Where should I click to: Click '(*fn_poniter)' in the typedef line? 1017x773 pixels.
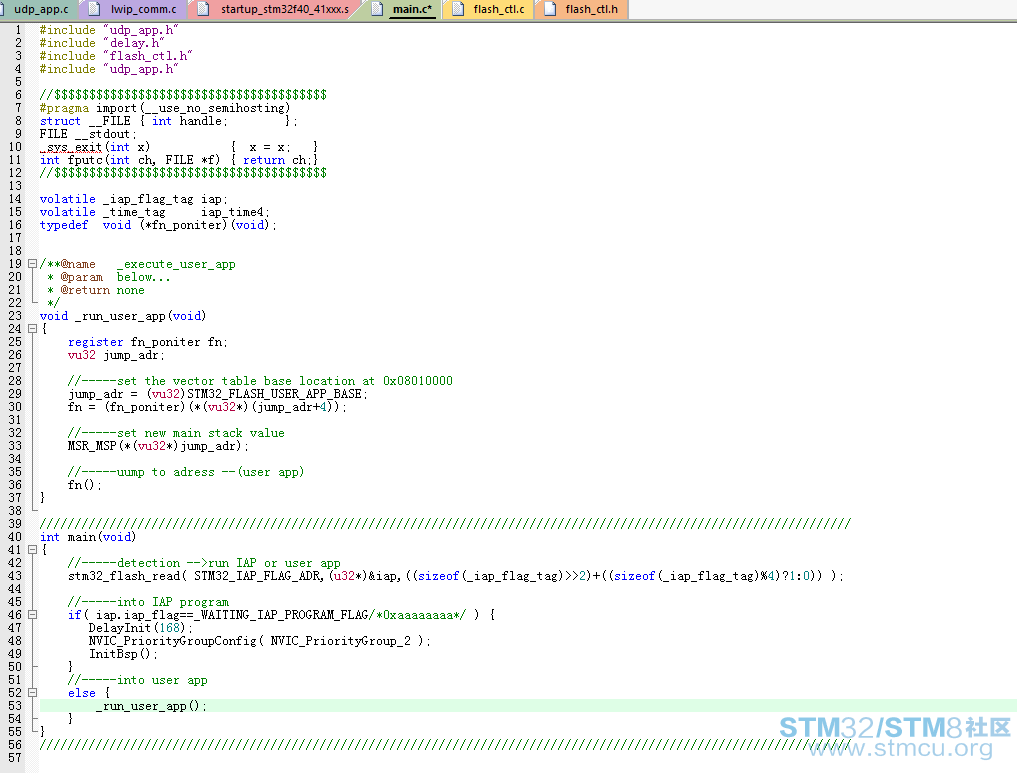pyautogui.click(x=184, y=225)
